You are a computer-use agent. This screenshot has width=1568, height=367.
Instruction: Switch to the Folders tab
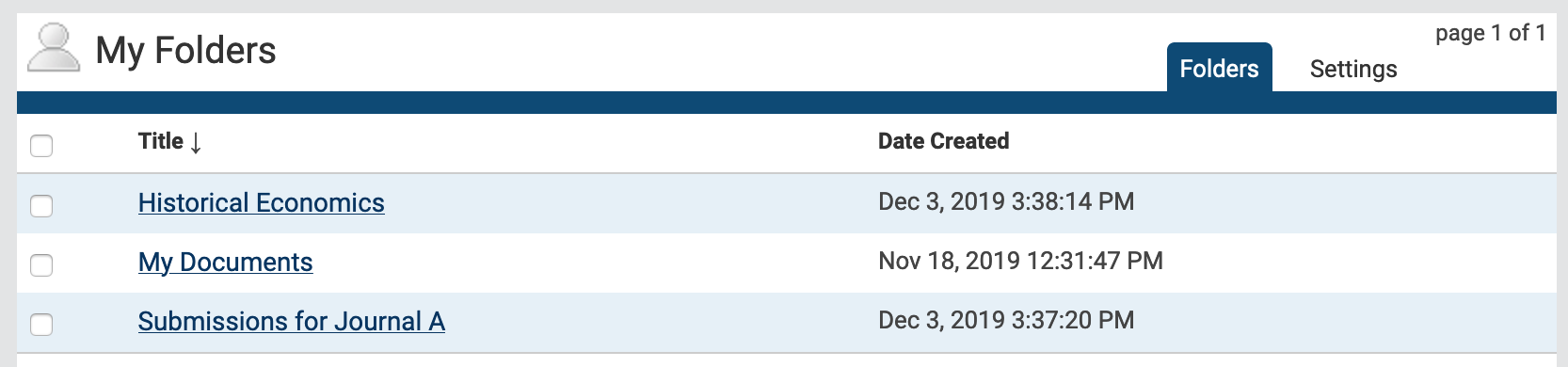point(1219,68)
